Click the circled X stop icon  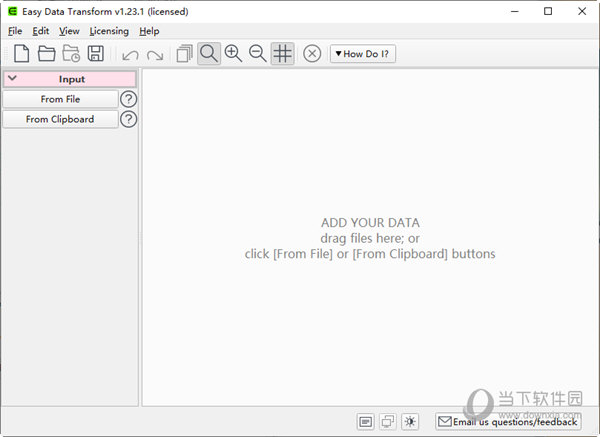[x=312, y=53]
